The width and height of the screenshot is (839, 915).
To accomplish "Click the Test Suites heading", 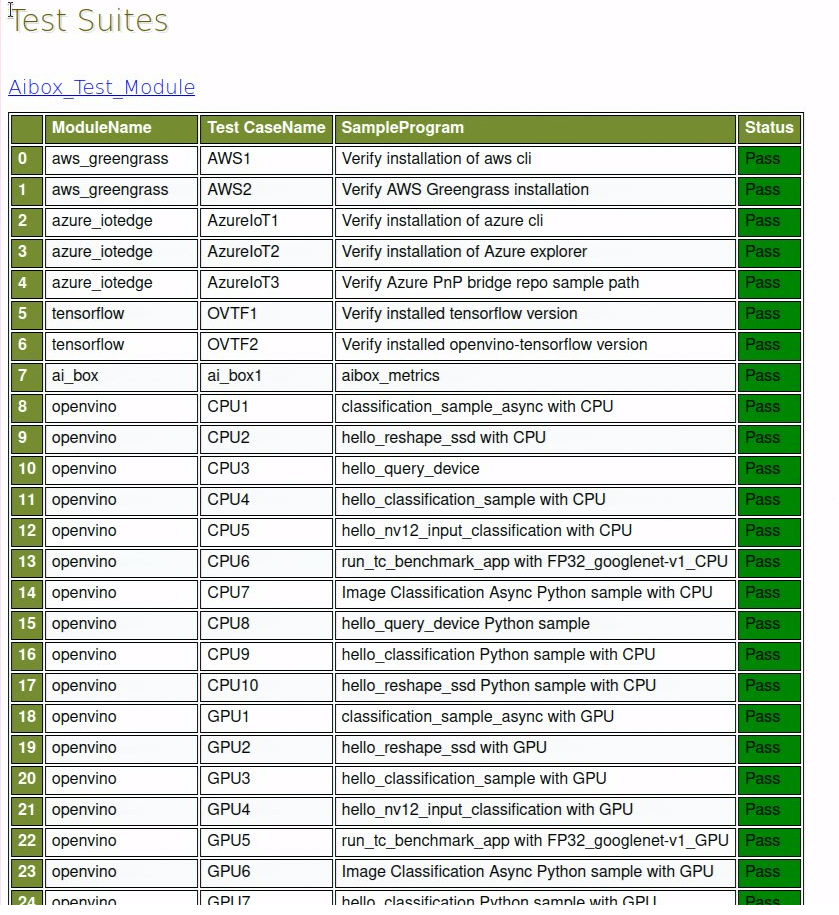I will (88, 20).
